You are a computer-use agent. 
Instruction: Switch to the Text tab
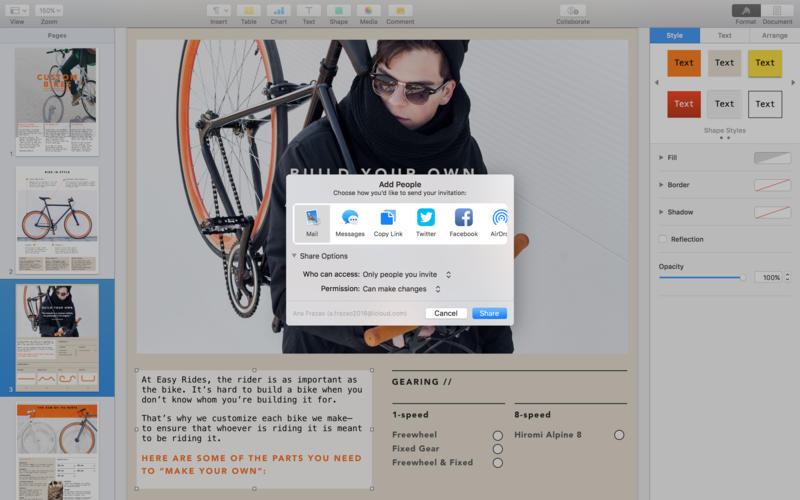(x=724, y=35)
